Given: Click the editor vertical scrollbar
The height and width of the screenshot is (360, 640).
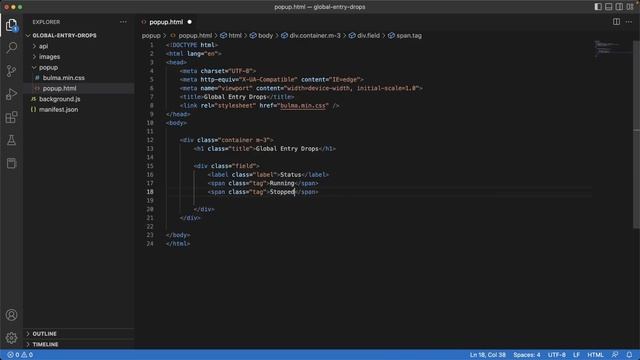Looking at the screenshot, I should pyautogui.click(x=636, y=135).
